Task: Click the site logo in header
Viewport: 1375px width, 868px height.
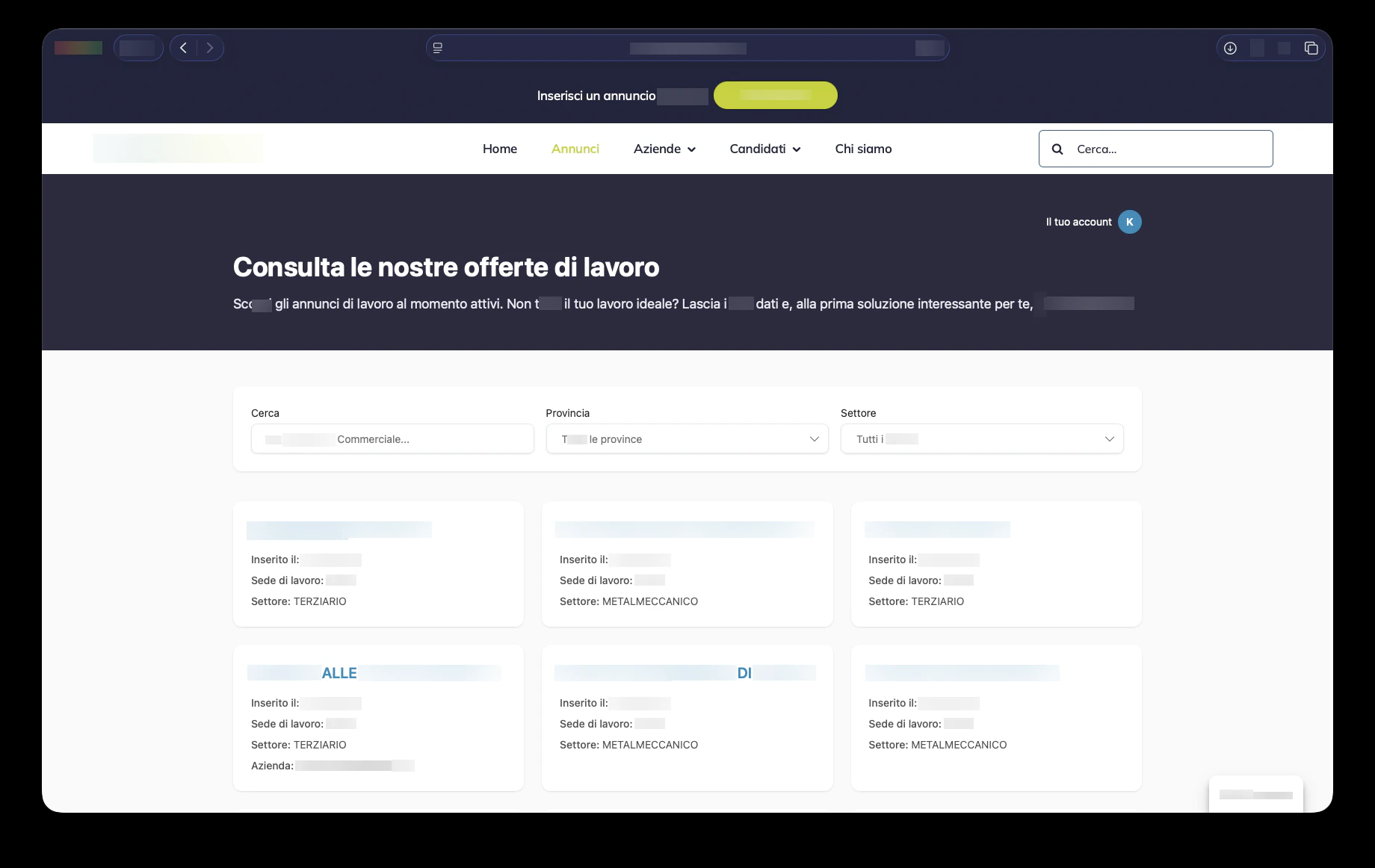Action: coord(178,148)
